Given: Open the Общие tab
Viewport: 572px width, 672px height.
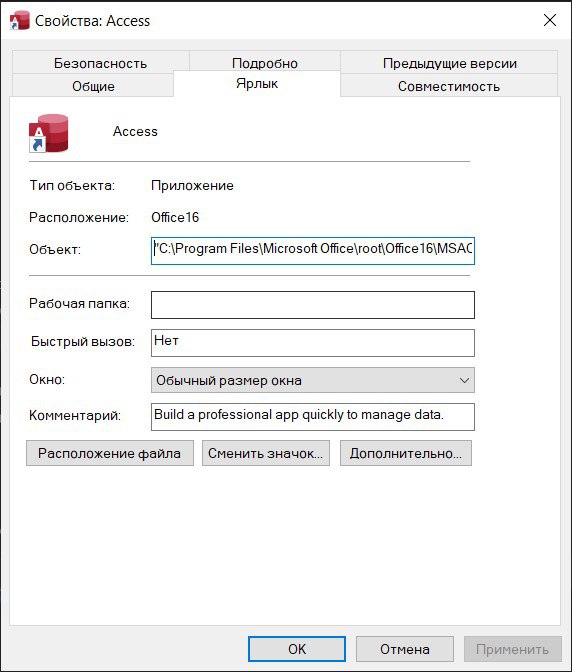Looking at the screenshot, I should point(93,86).
